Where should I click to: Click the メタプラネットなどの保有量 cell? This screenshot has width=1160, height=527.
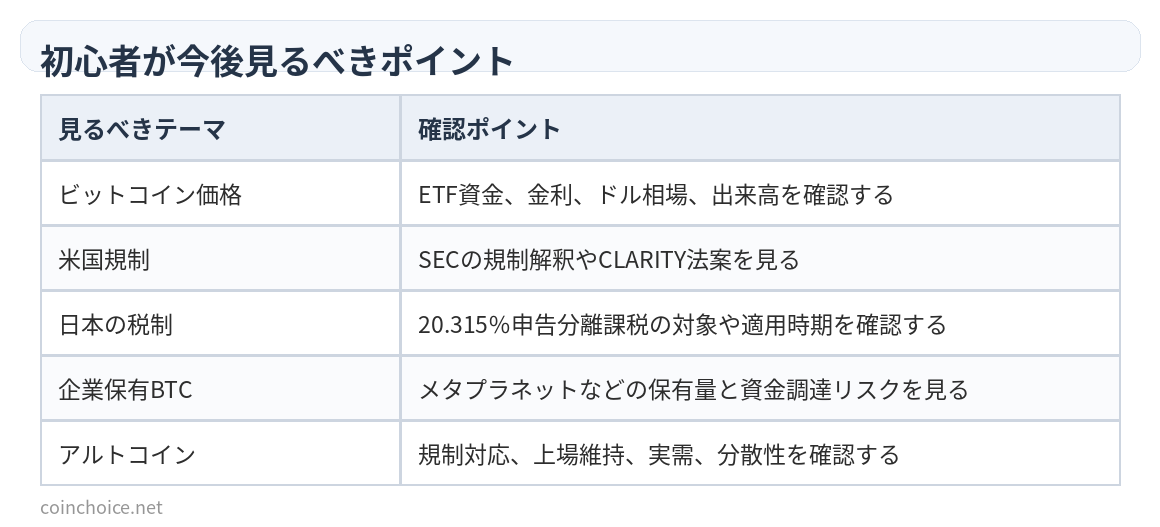[x=760, y=389]
